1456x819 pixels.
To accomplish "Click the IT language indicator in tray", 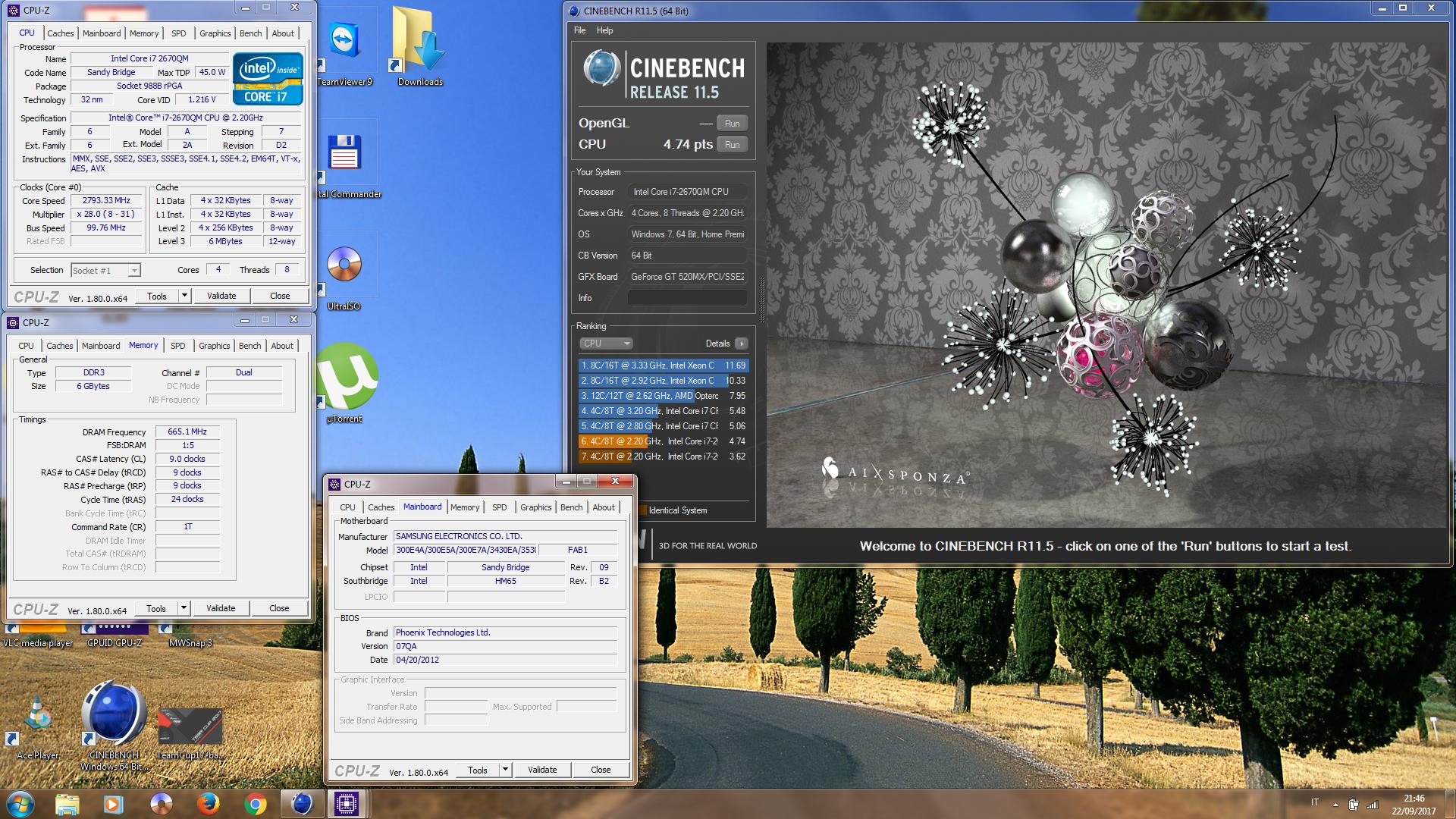I will [1314, 802].
